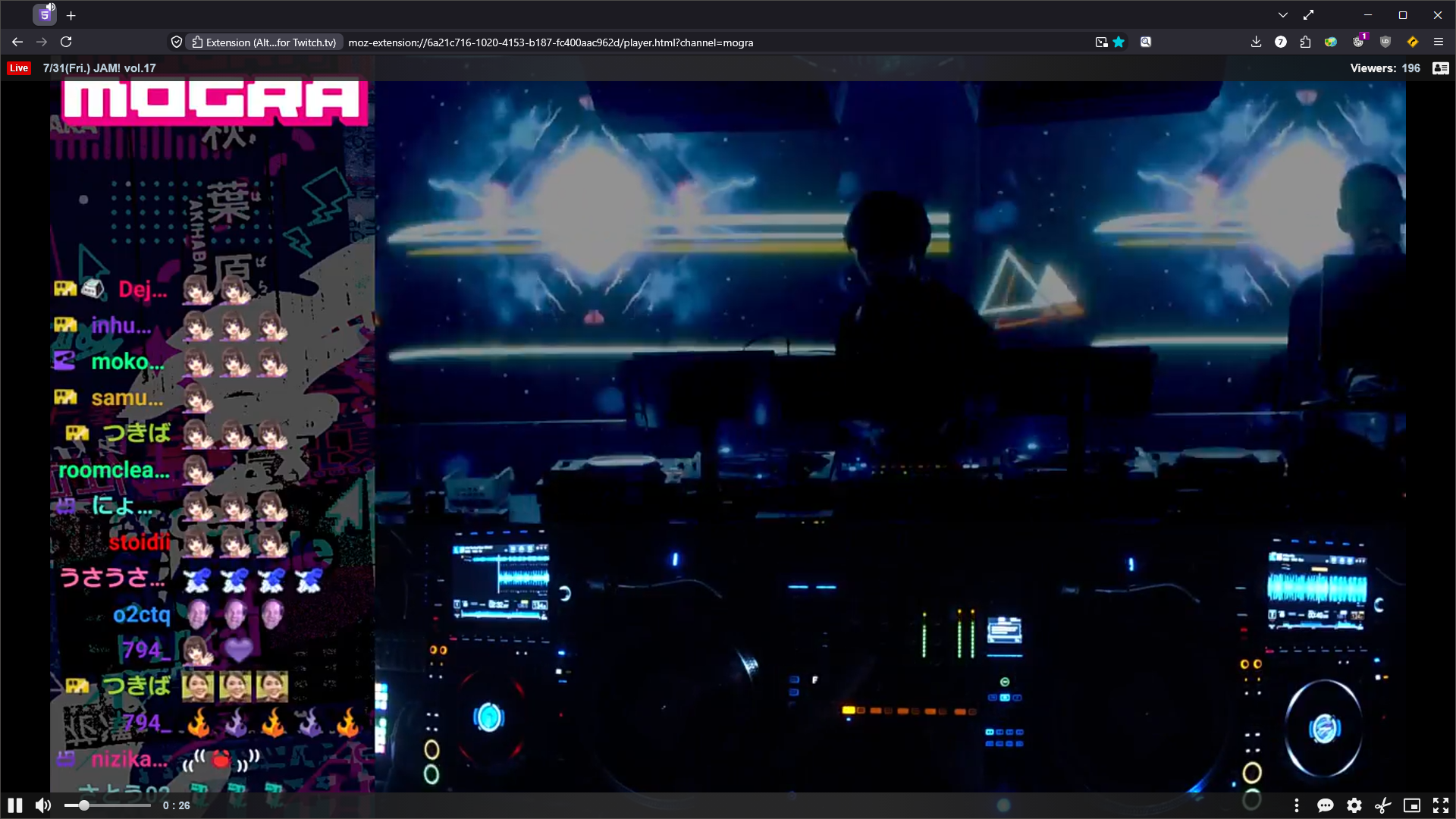Go back to the previous page
1456x819 pixels.
(x=17, y=42)
